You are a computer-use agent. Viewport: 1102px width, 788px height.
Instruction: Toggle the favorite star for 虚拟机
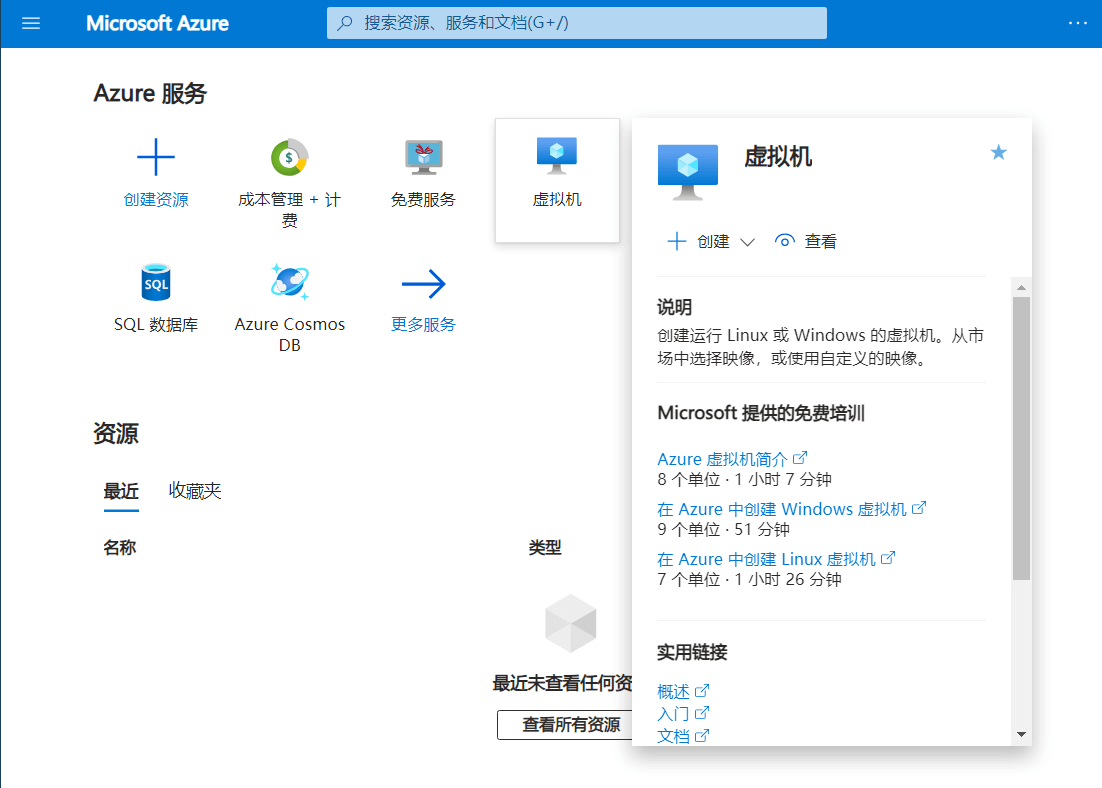[998, 152]
